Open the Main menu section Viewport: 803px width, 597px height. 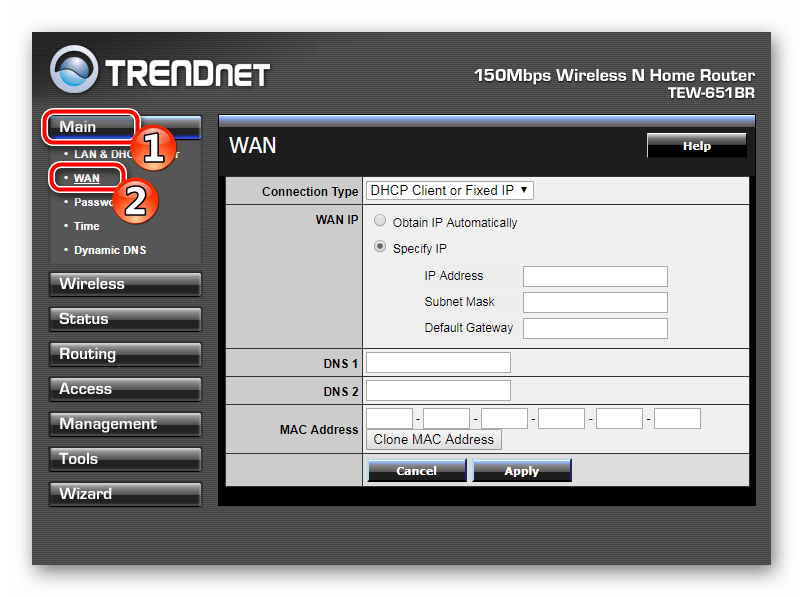tap(125, 126)
